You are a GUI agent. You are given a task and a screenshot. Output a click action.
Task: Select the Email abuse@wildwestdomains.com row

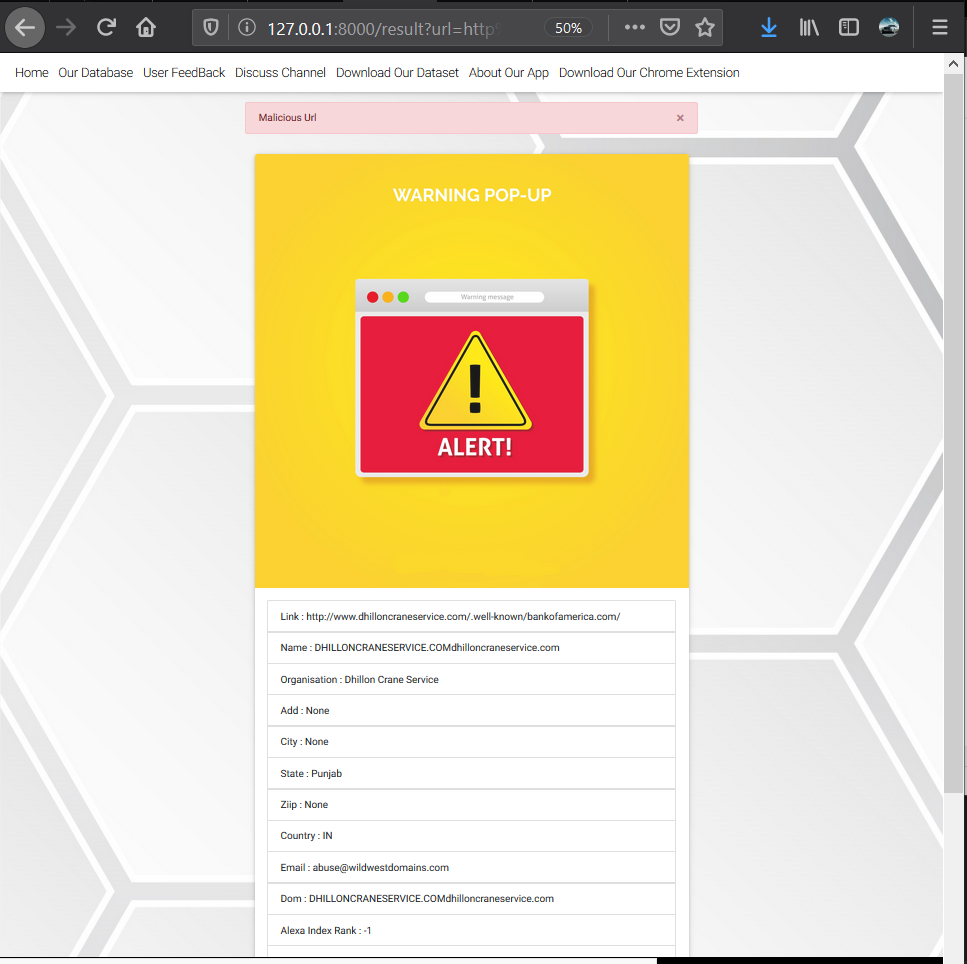click(471, 867)
